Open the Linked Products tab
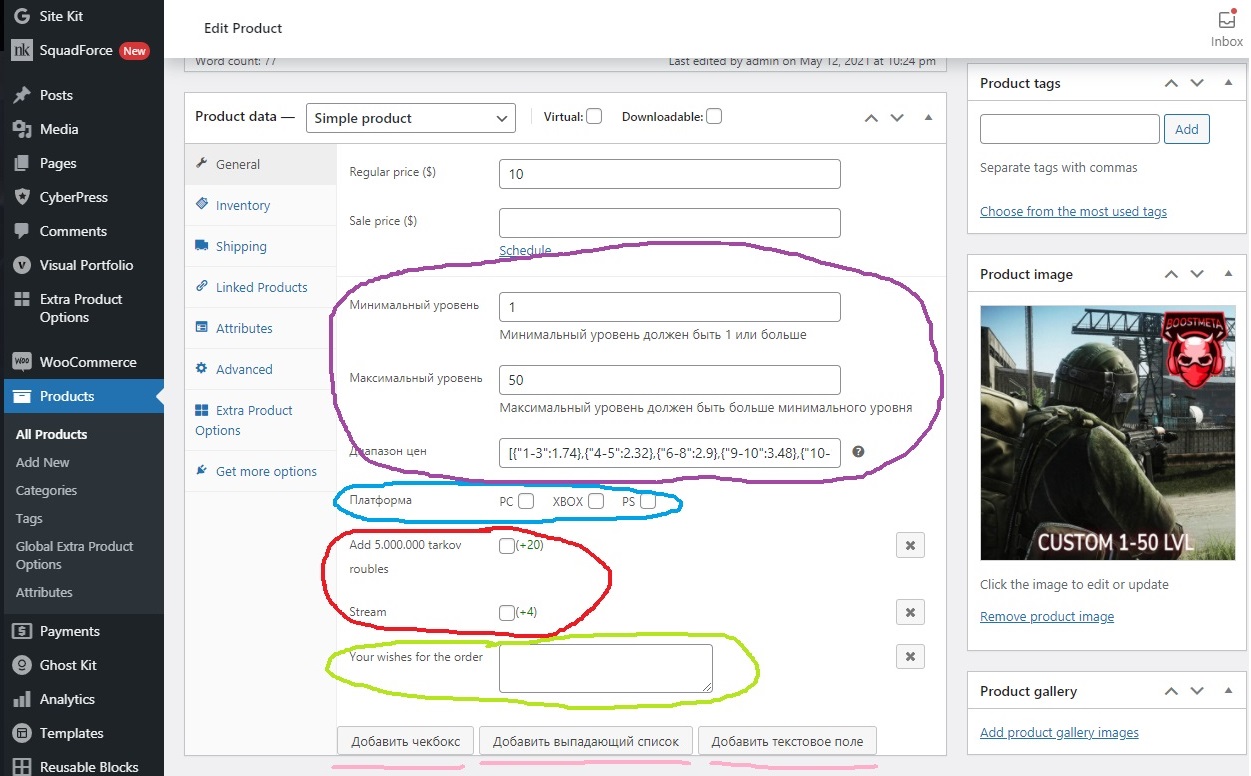This screenshot has height=776, width=1251. pos(261,287)
